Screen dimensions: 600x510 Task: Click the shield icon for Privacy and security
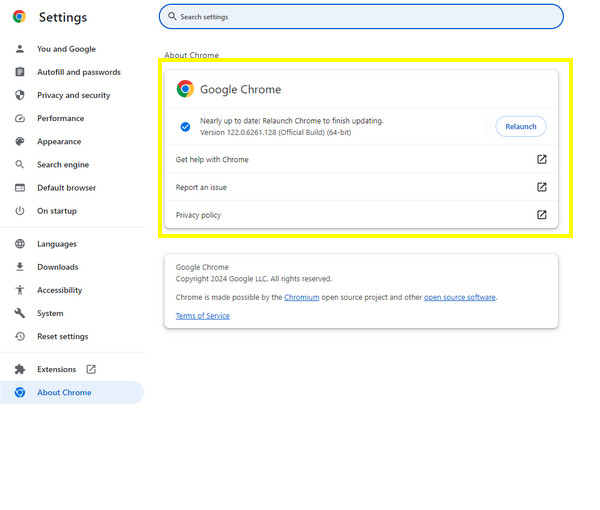click(x=20, y=95)
